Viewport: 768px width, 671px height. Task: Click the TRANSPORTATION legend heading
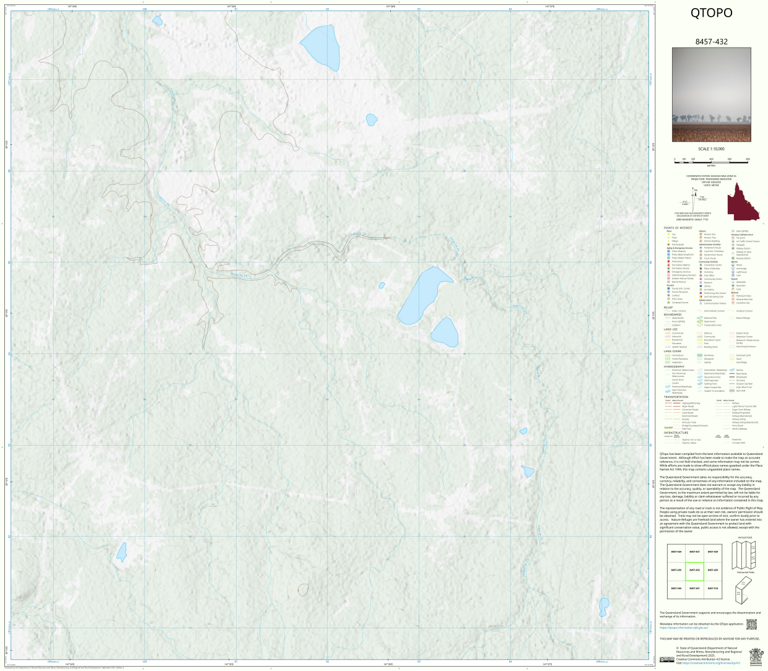pyautogui.click(x=678, y=397)
